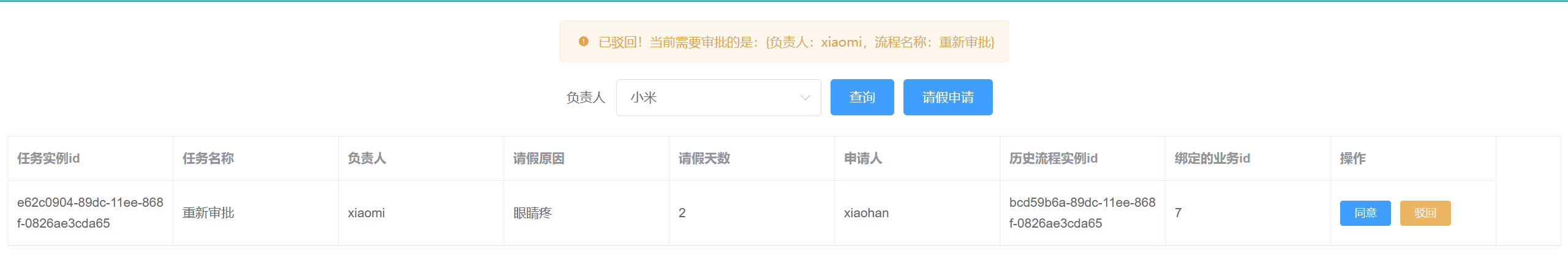Click the xiaohan applicant cell

866,213
